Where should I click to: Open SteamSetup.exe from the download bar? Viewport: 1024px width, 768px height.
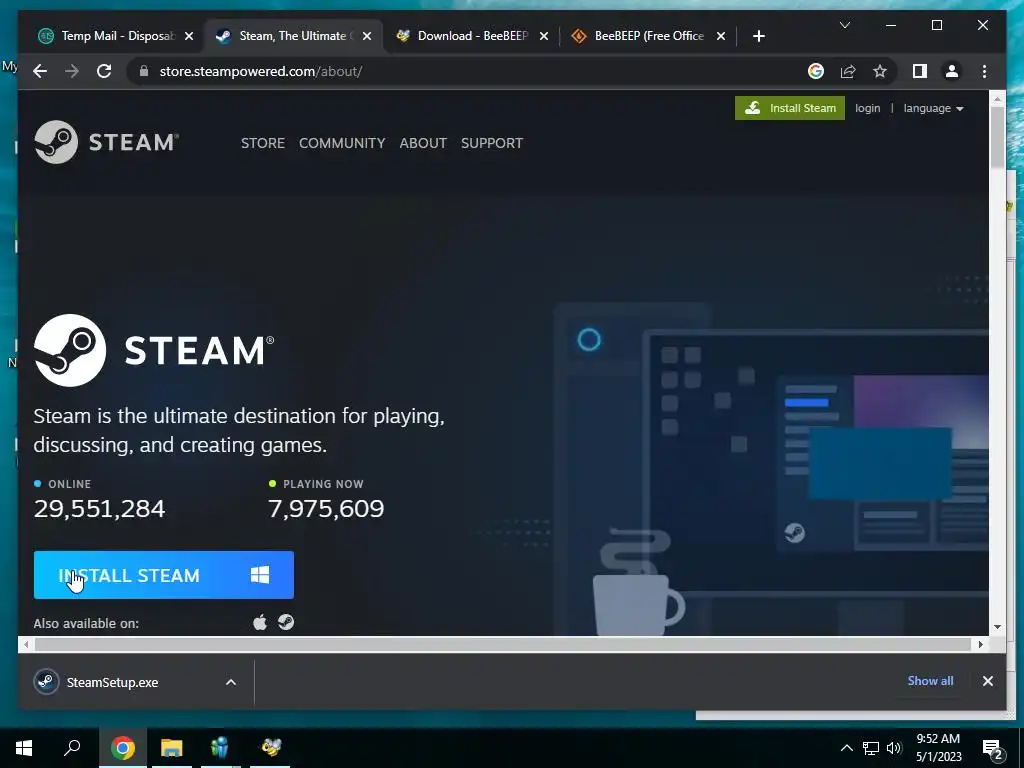[112, 682]
